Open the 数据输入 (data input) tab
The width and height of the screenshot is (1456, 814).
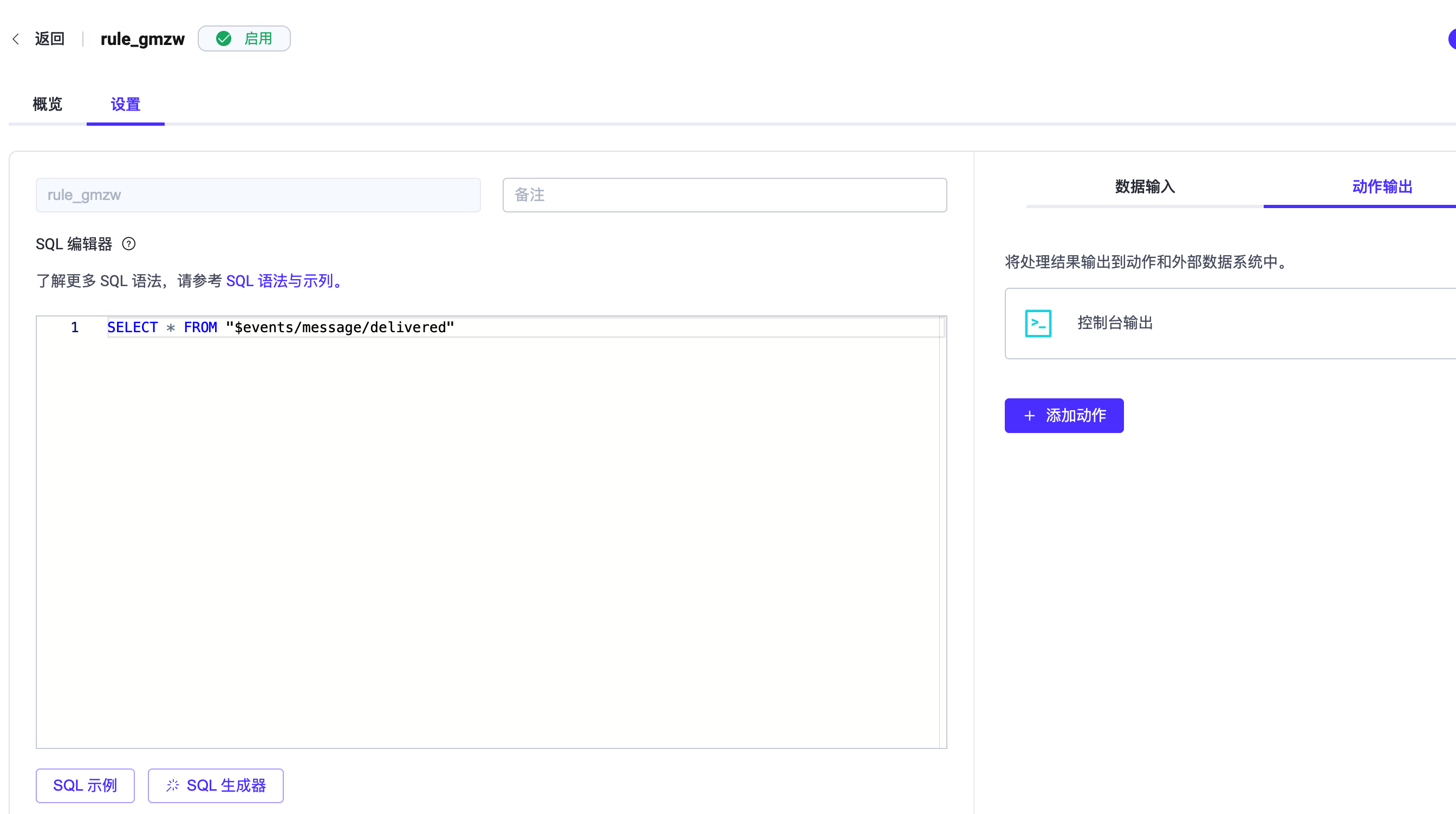pyautogui.click(x=1144, y=186)
